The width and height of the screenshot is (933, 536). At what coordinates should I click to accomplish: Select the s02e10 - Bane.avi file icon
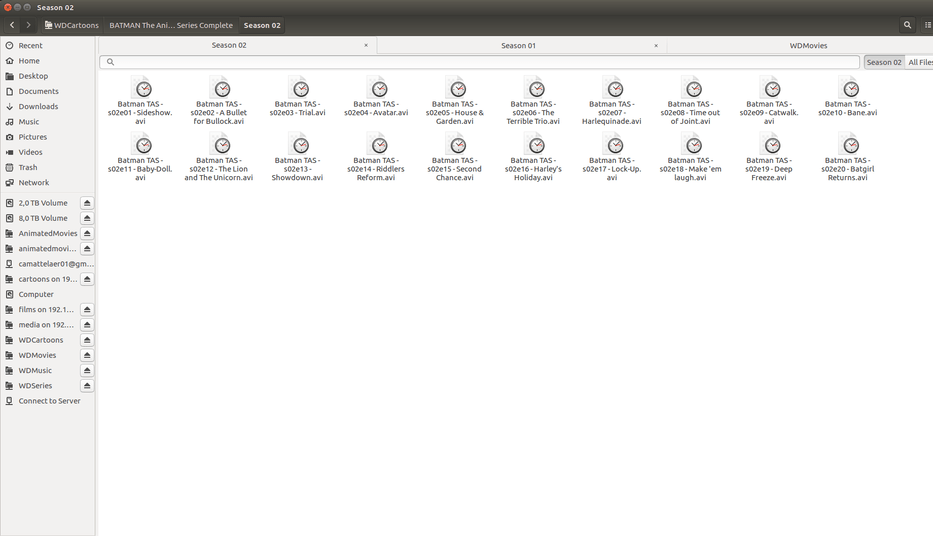pos(848,87)
